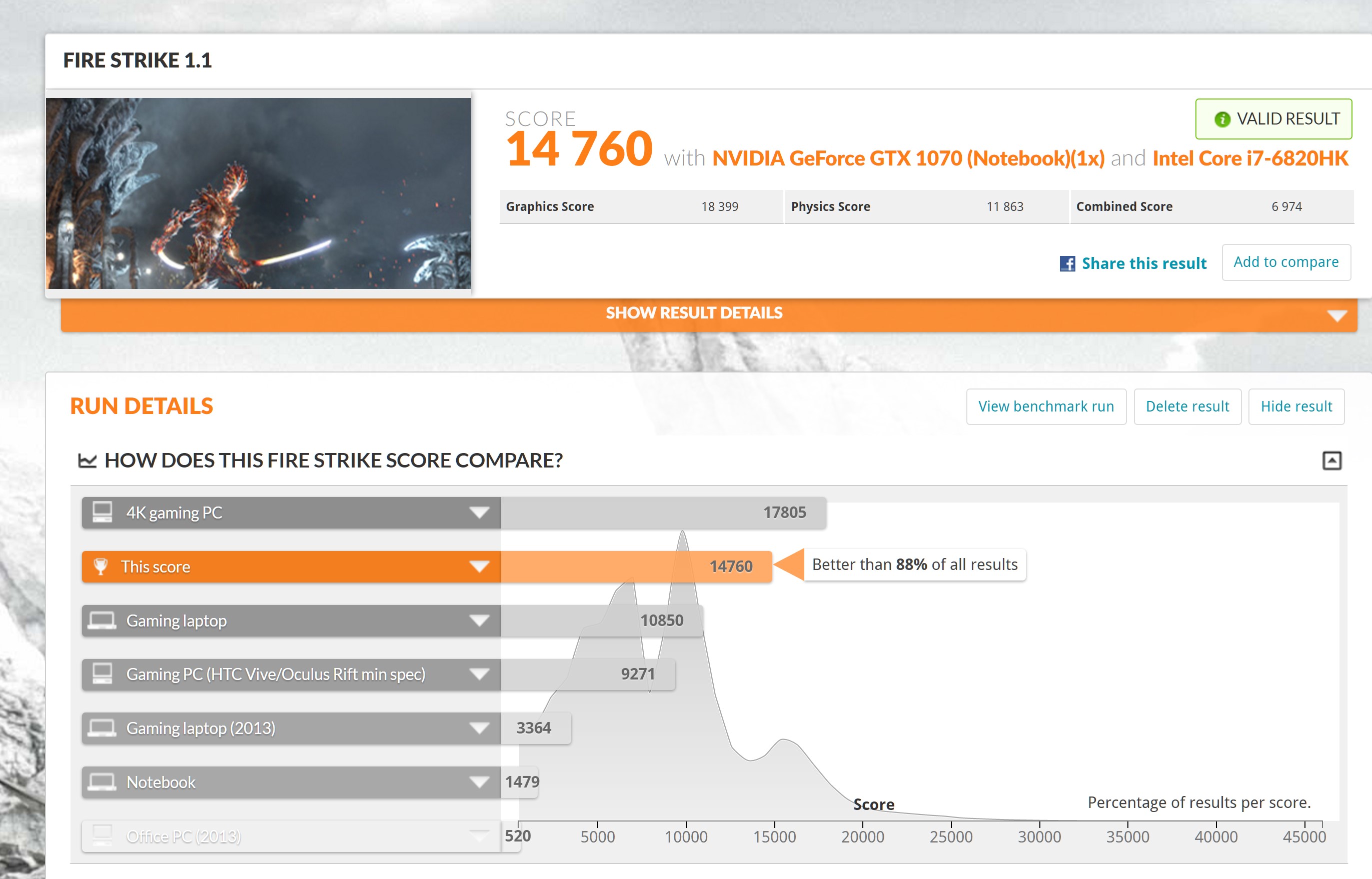Expand the This score dropdown arrow

pyautogui.click(x=479, y=566)
